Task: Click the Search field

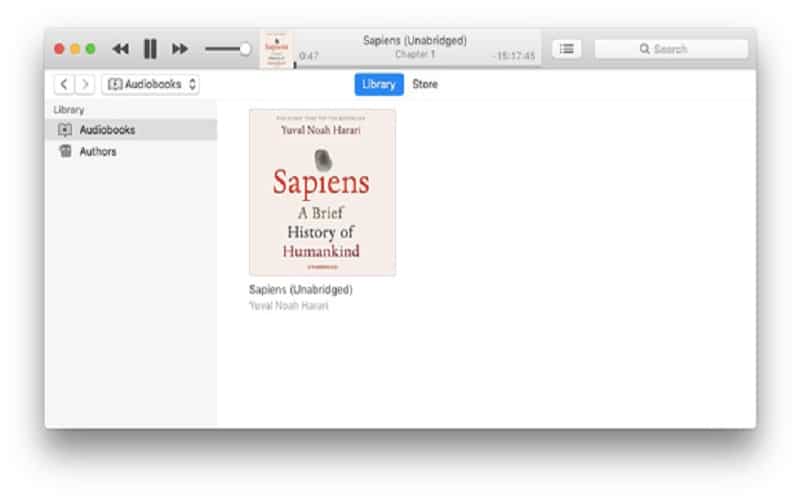Action: pyautogui.click(x=671, y=49)
